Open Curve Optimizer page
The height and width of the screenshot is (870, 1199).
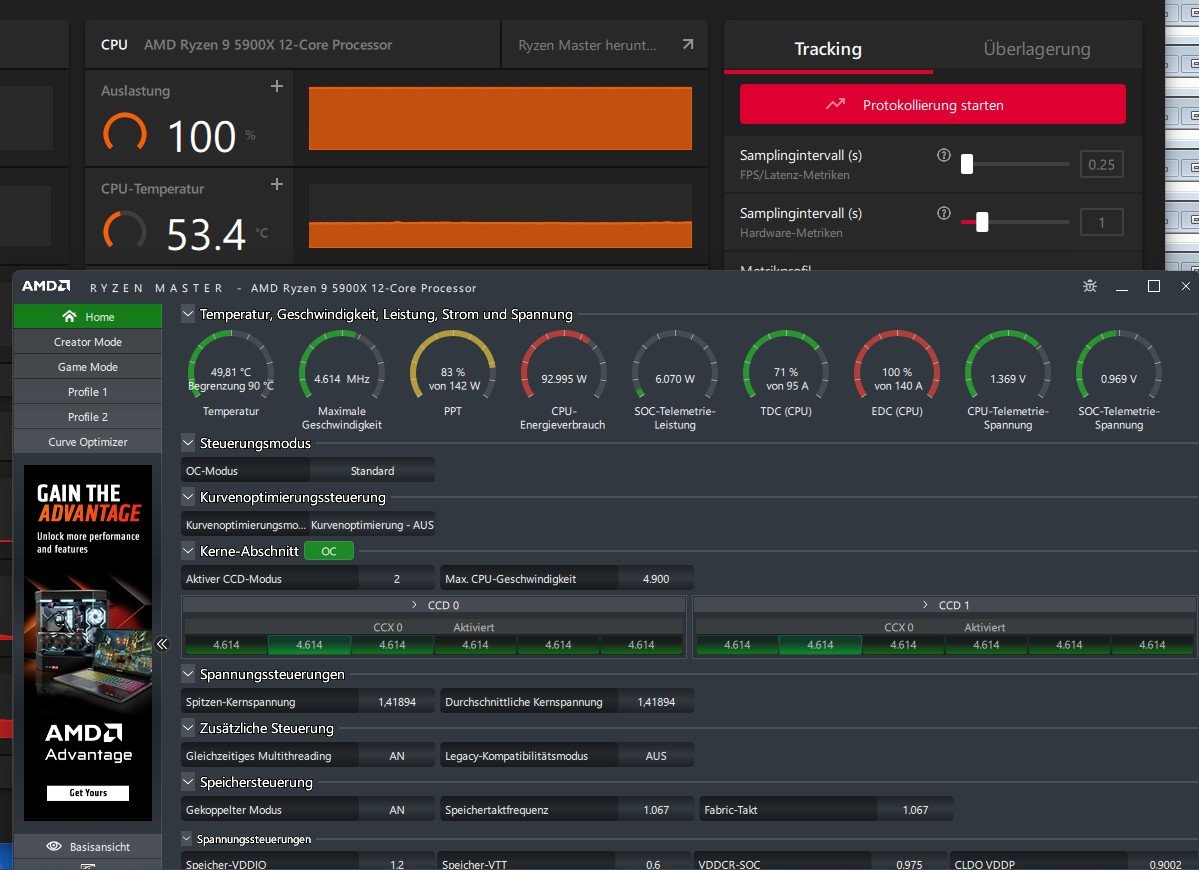pos(88,442)
